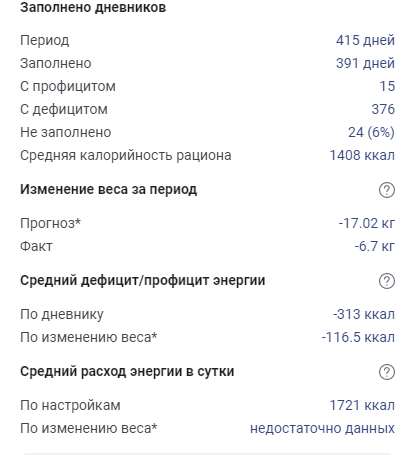
Task: Click the Прогноз* label
Action: click(x=50, y=223)
